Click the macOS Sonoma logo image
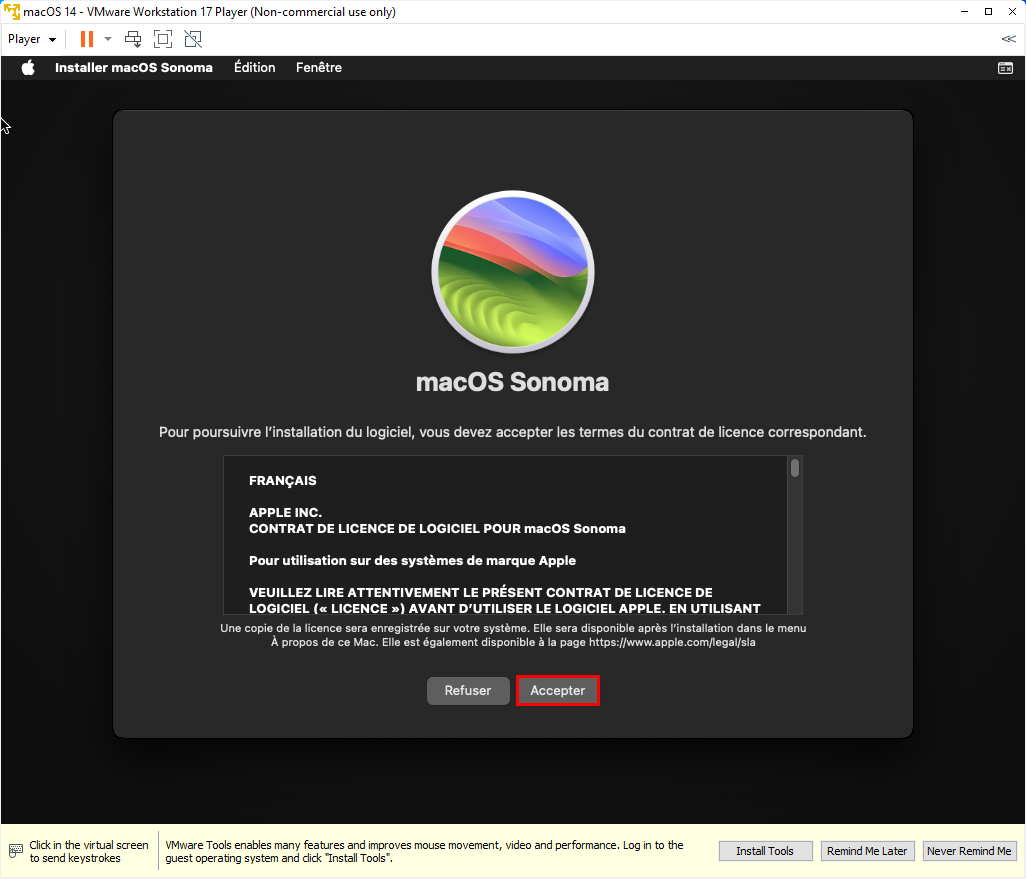 point(512,272)
